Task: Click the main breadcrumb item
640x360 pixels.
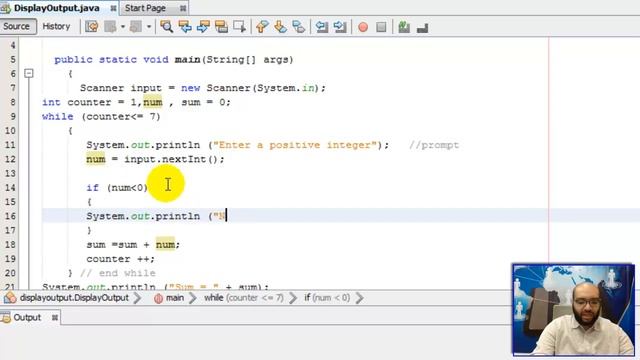Action: pyautogui.click(x=175, y=298)
